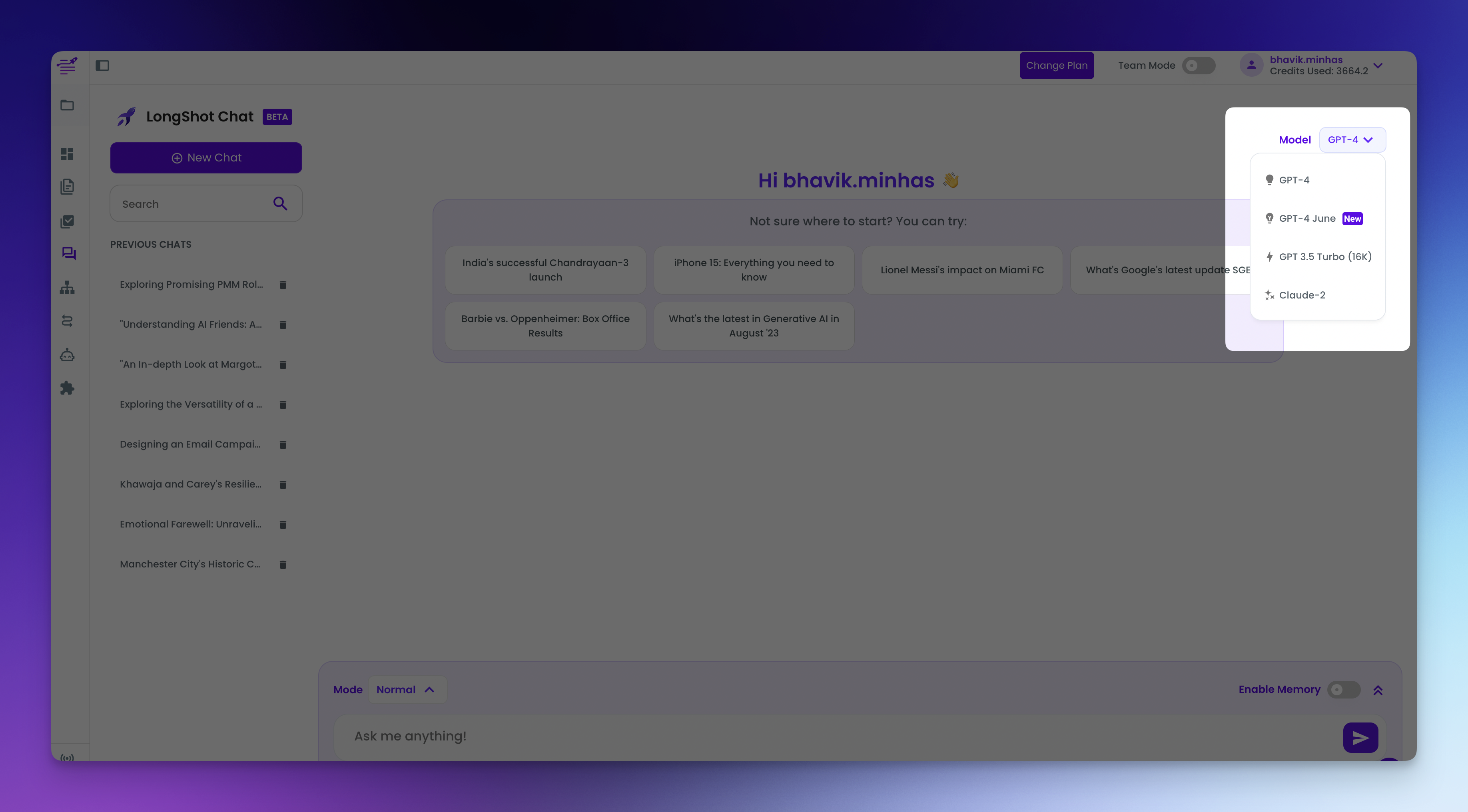The height and width of the screenshot is (812, 1468).
Task: Send the message with the arrow button
Action: tap(1360, 737)
